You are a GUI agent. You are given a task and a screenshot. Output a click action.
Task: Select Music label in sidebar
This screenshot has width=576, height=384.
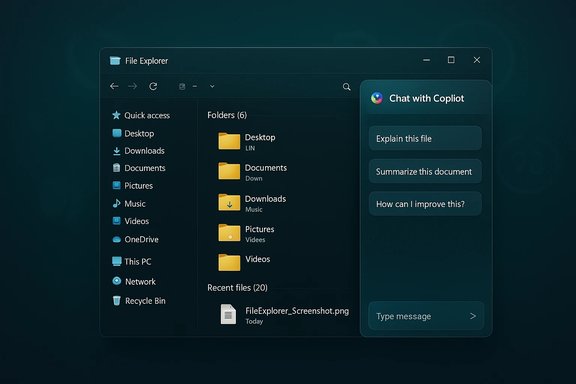pos(135,204)
